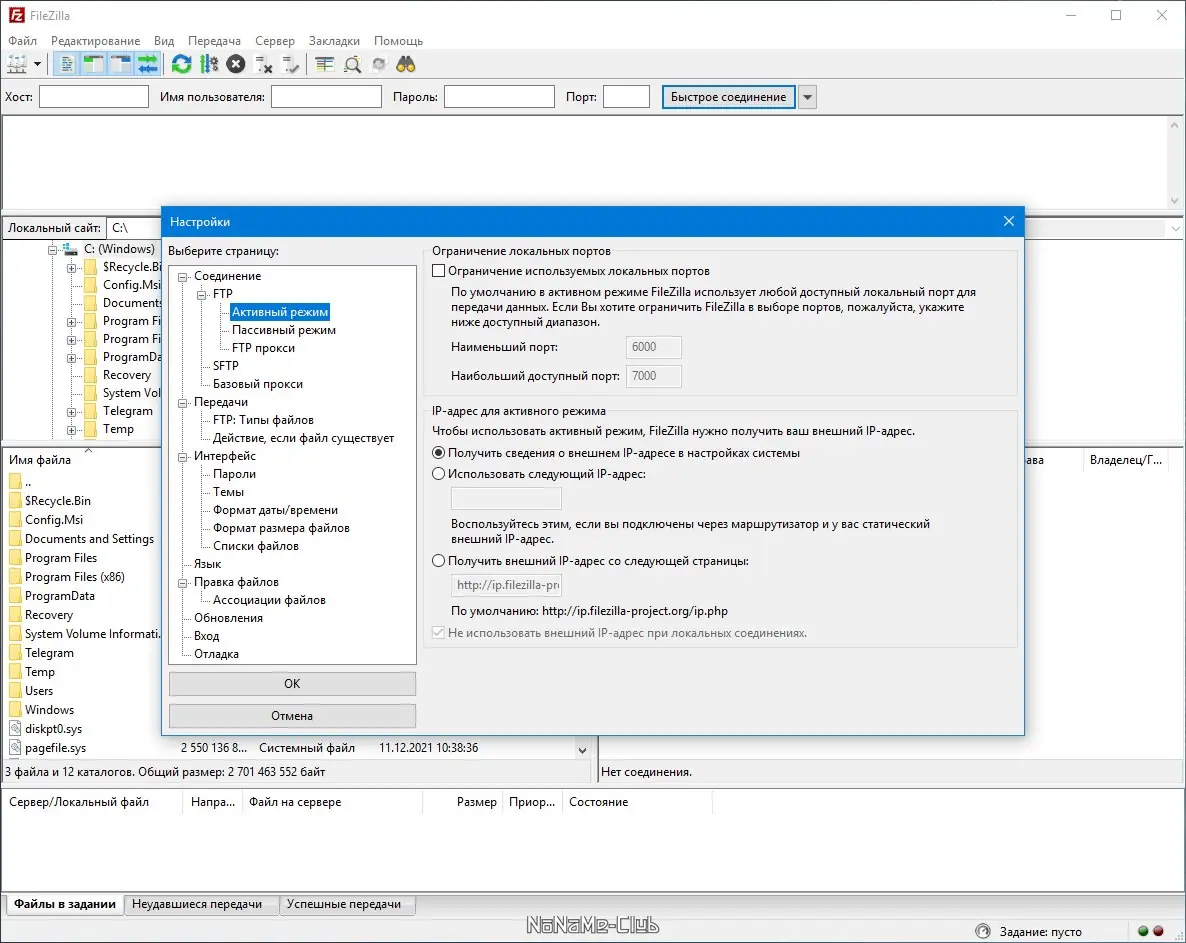Viewport: 1186px width, 943px height.
Task: Open file search binoculars icon
Action: point(406,64)
